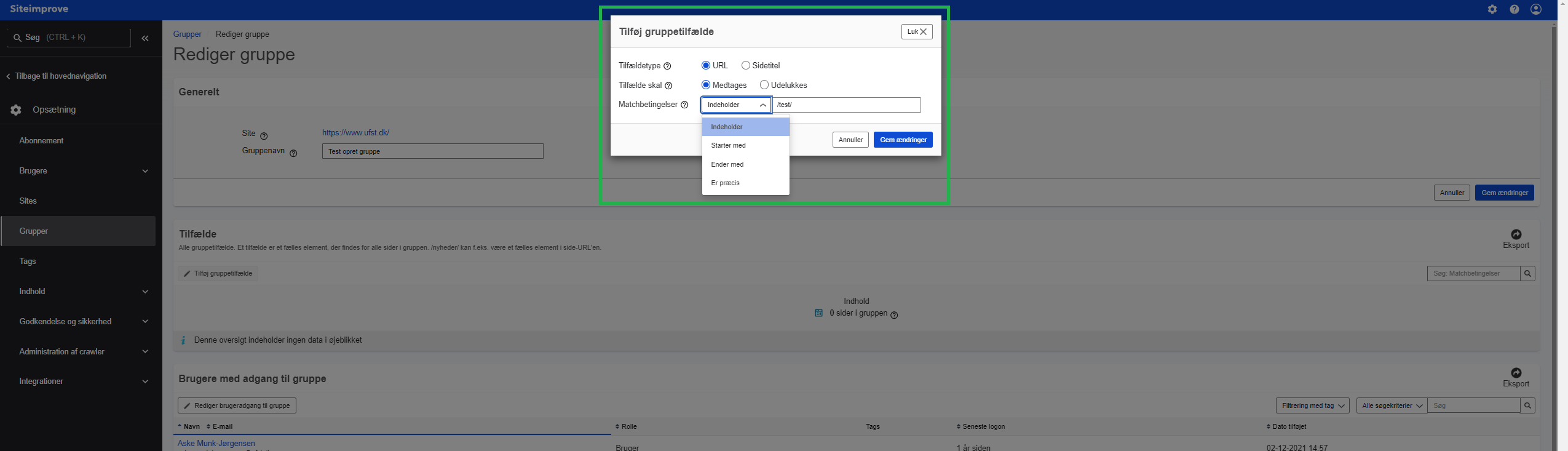Select the Sidetitel radio button

745,65
